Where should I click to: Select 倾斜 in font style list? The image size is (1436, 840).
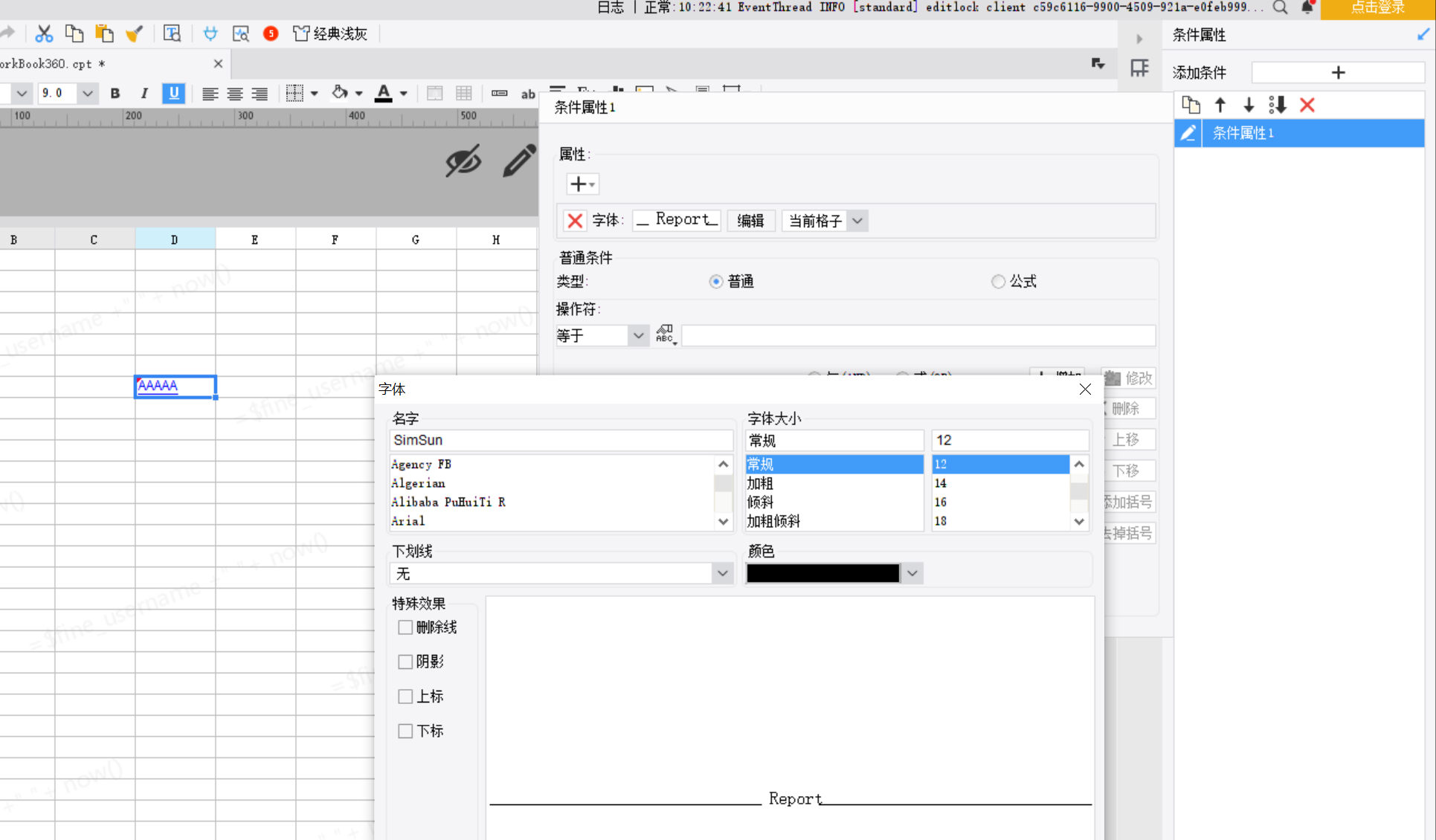pos(834,503)
